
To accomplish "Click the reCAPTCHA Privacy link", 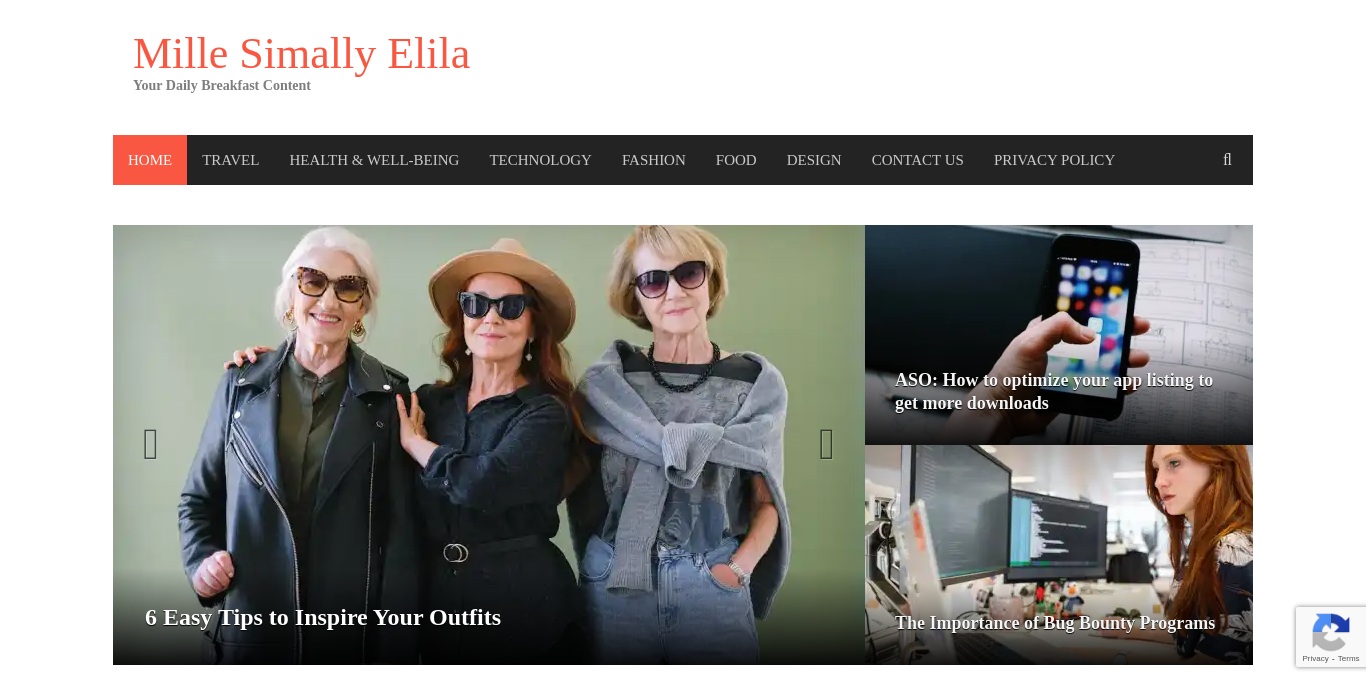I will [x=1315, y=658].
